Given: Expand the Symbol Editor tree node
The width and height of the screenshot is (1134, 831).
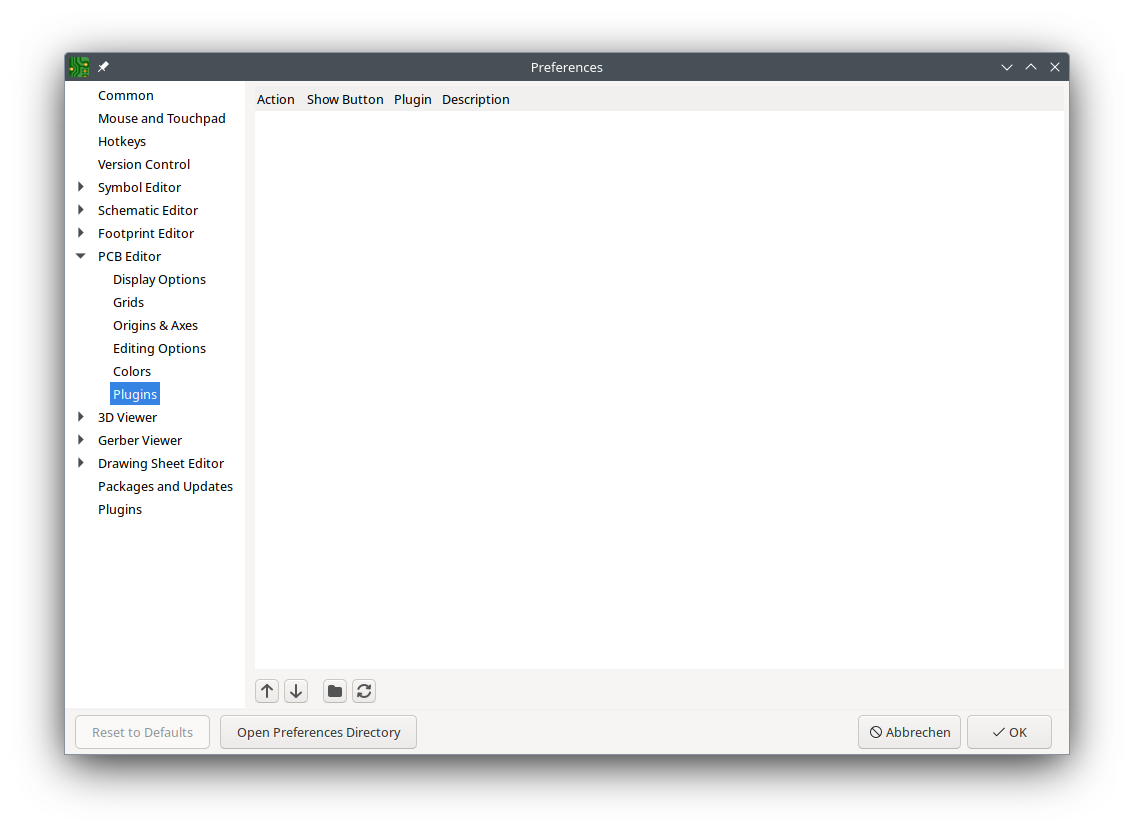Looking at the screenshot, I should [x=81, y=187].
